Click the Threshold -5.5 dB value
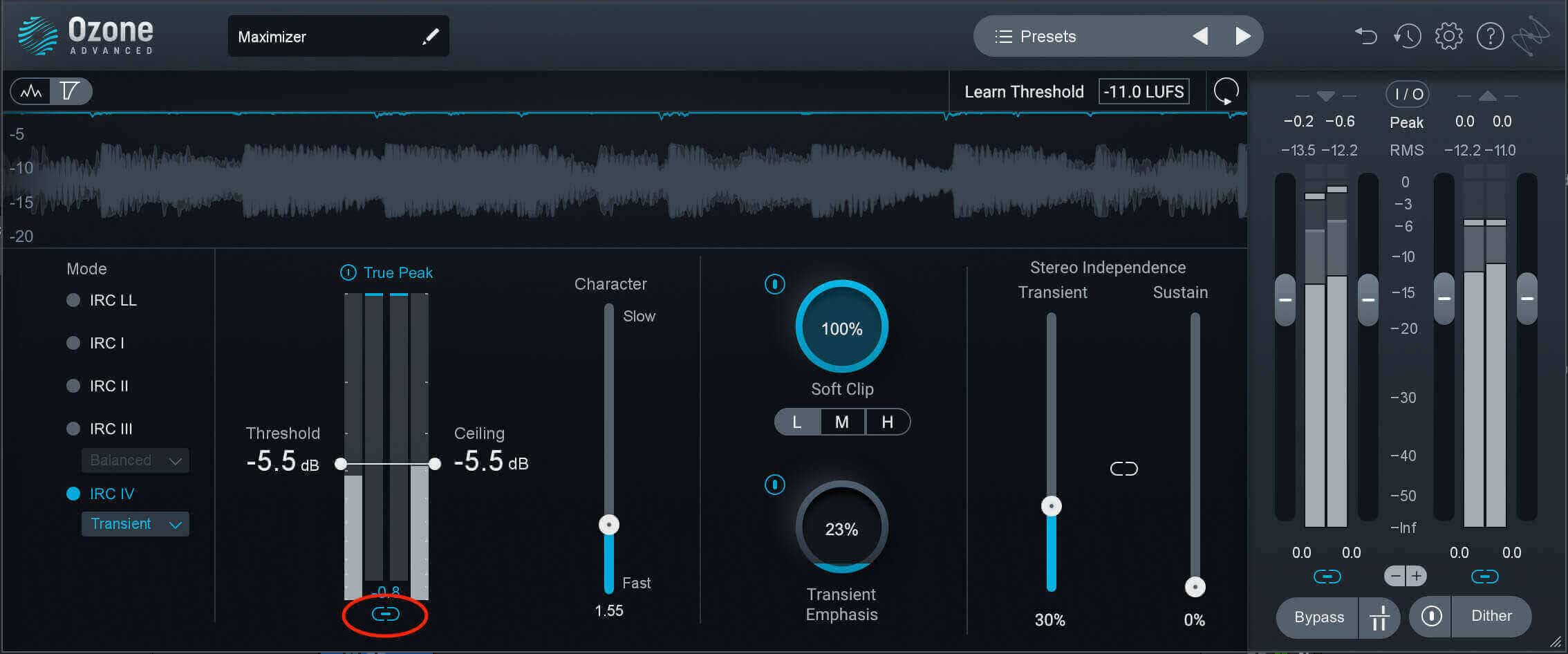The width and height of the screenshot is (1568, 654). point(283,461)
